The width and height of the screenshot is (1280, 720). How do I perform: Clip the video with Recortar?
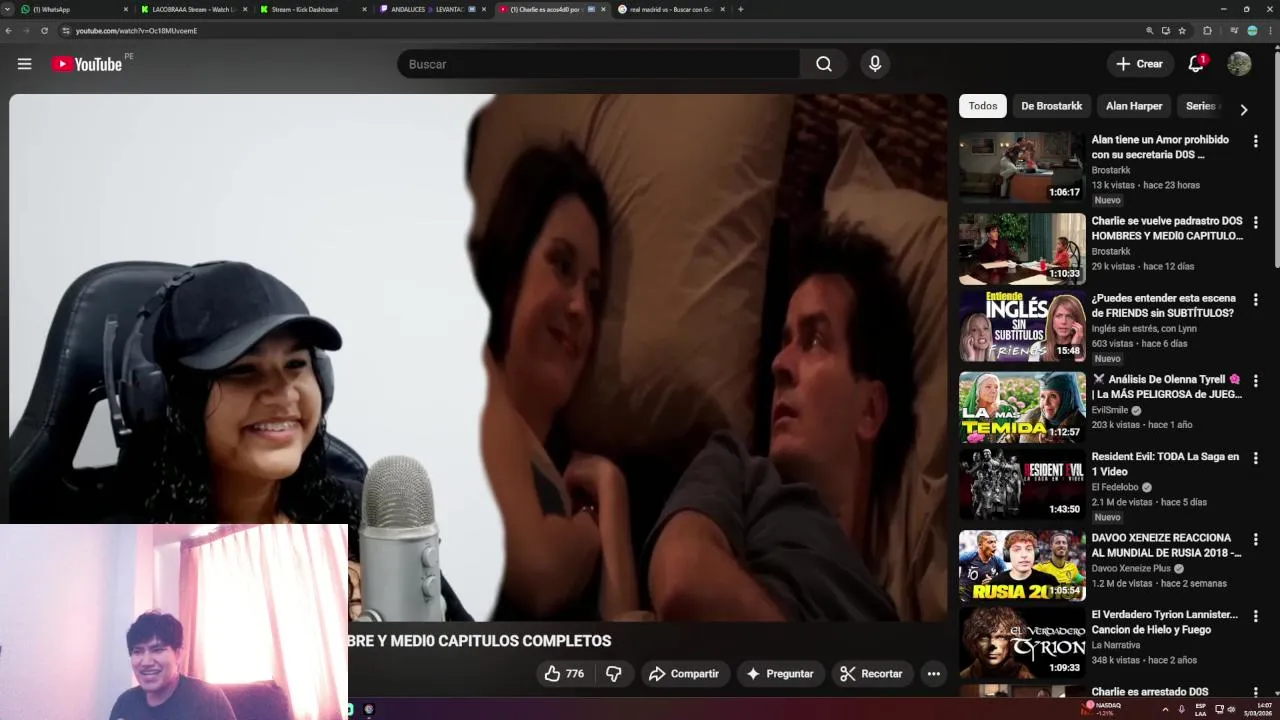pos(871,674)
